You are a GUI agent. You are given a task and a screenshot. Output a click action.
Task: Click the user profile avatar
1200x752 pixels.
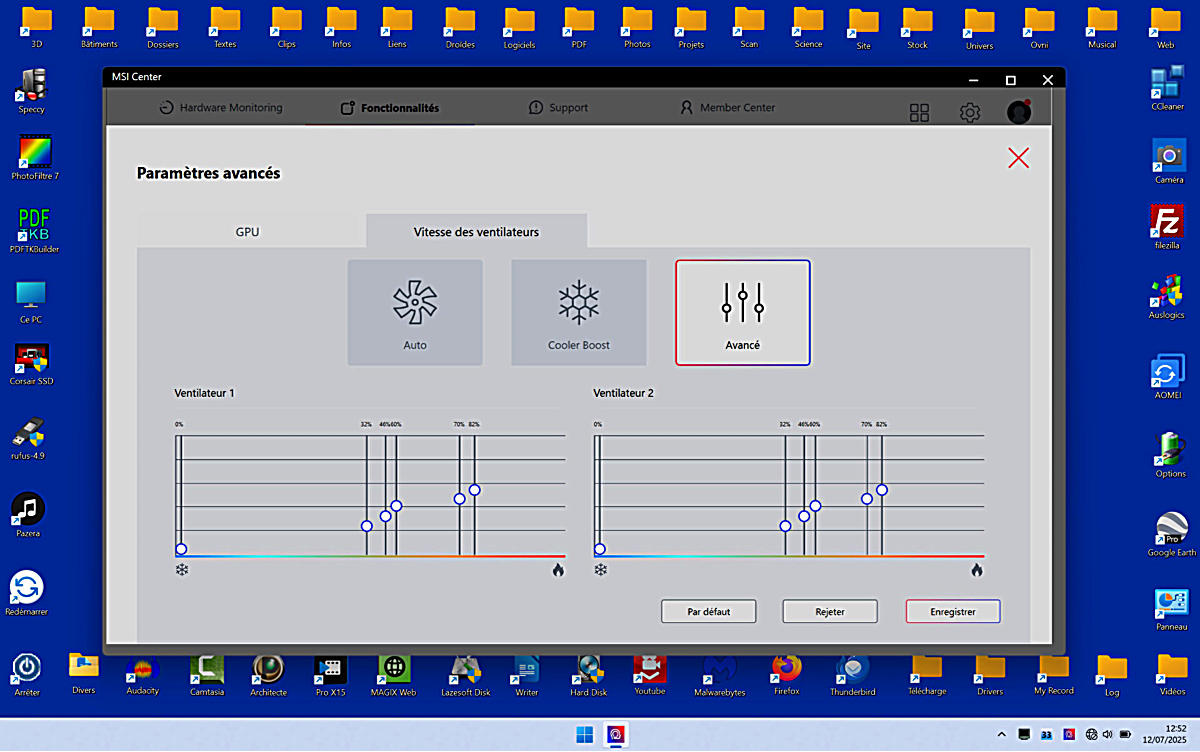[1018, 112]
